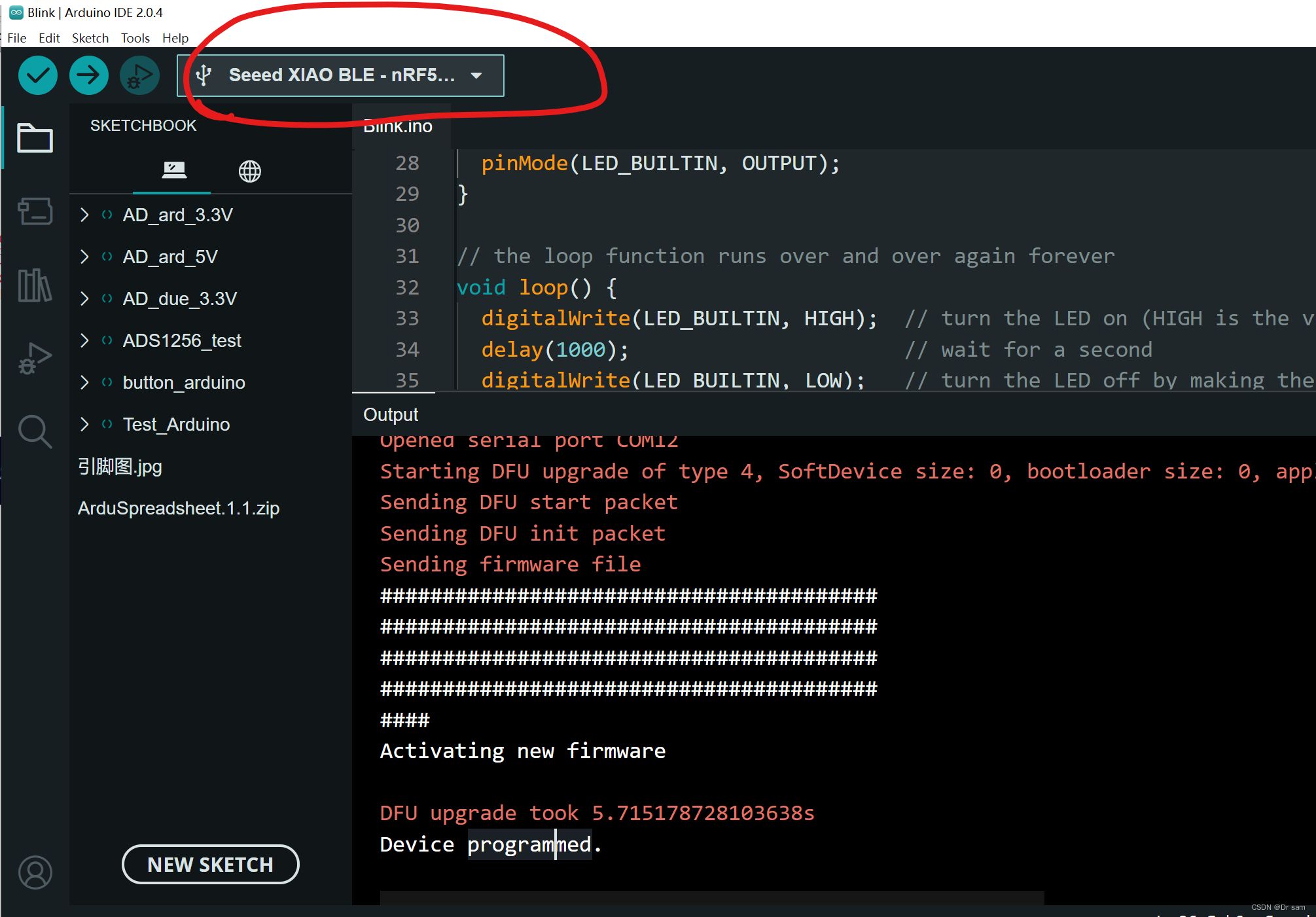1316x917 pixels.
Task: Click the Upload arrow button
Action: (88, 75)
